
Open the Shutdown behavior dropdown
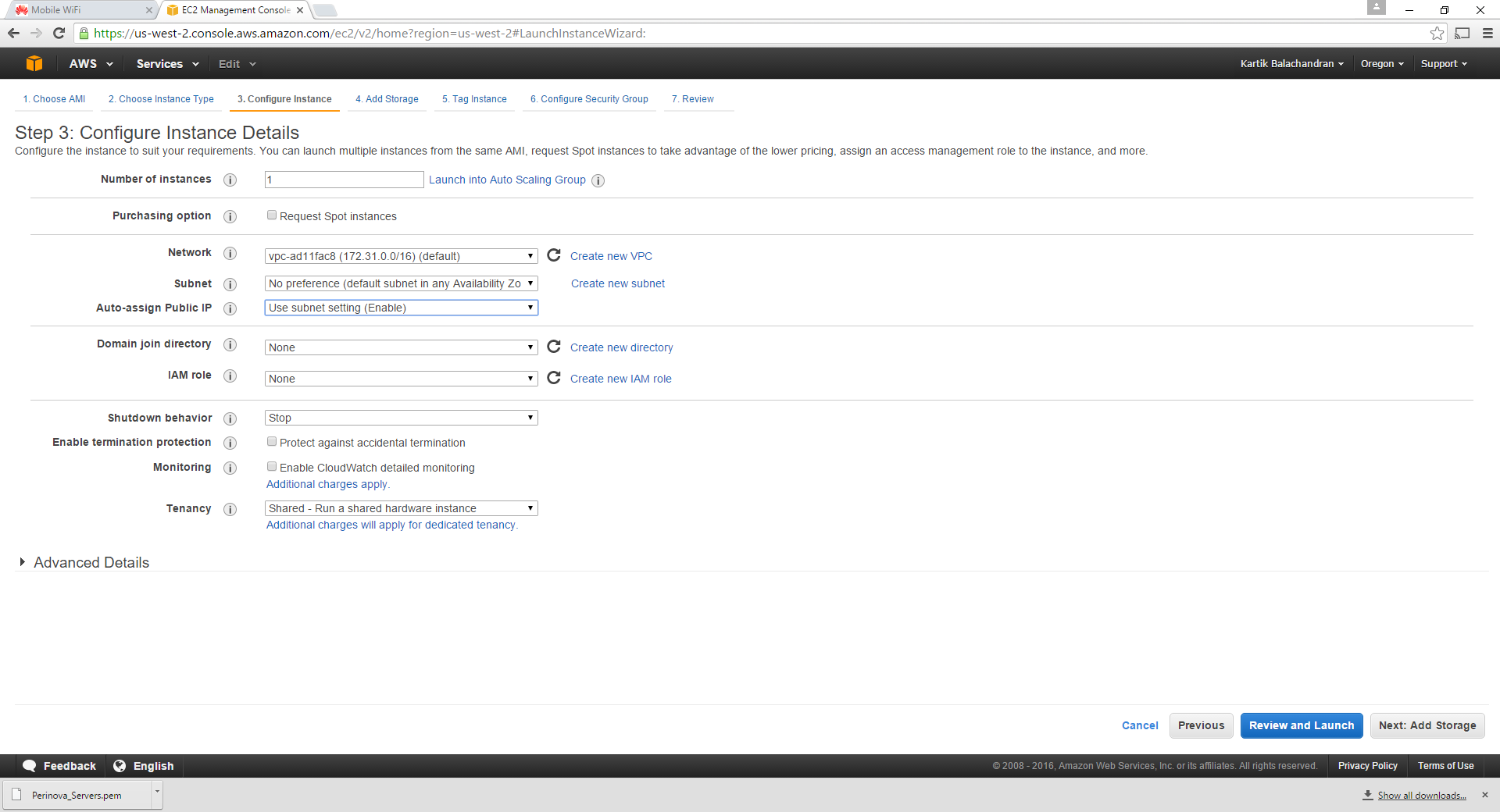point(402,418)
